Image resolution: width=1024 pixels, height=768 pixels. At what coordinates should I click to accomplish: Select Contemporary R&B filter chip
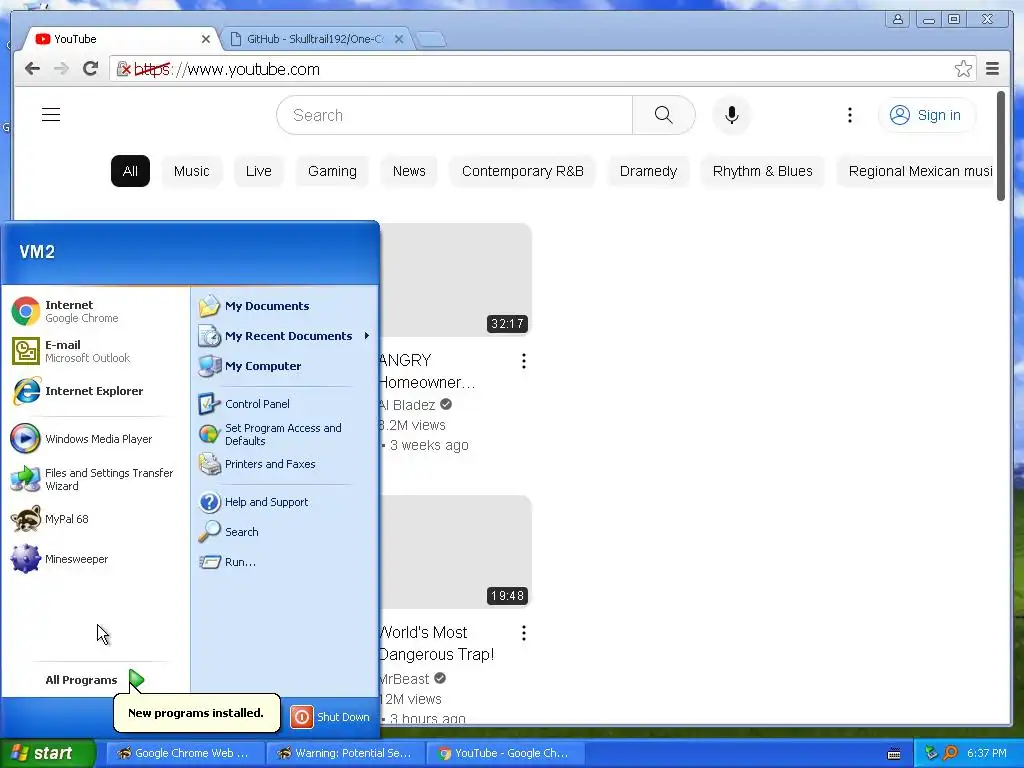point(522,171)
